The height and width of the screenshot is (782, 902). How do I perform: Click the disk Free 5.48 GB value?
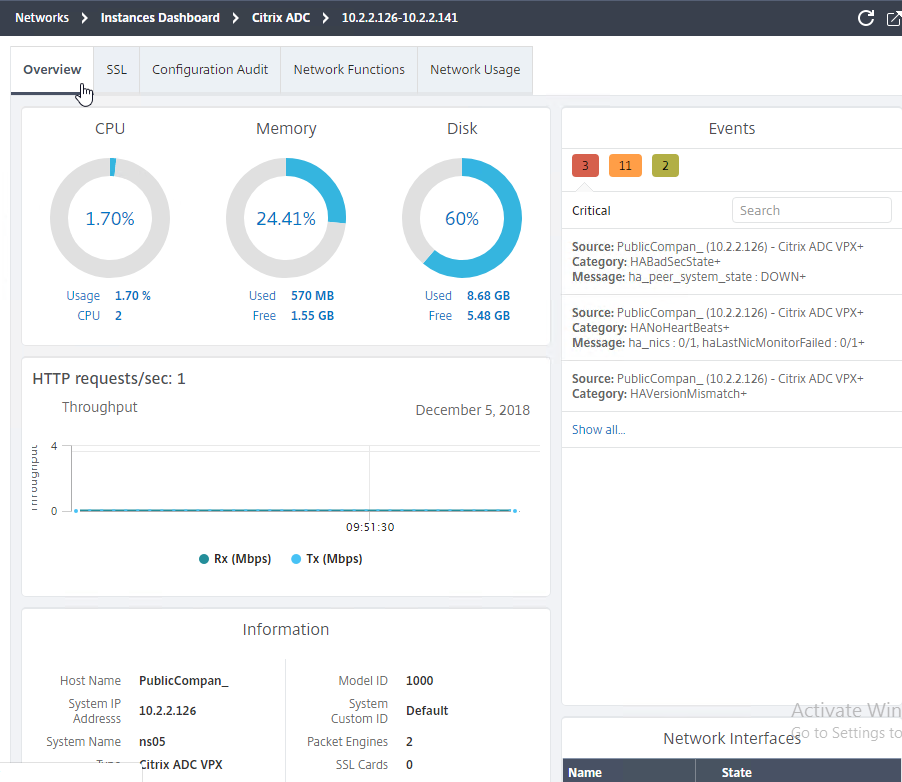(x=488, y=316)
